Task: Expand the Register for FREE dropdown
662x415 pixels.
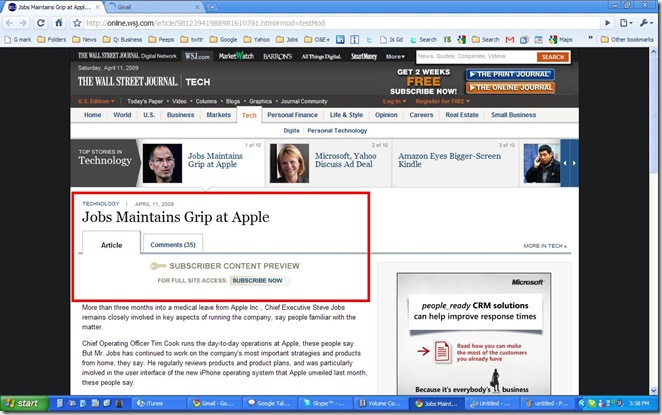Action: [x=442, y=101]
